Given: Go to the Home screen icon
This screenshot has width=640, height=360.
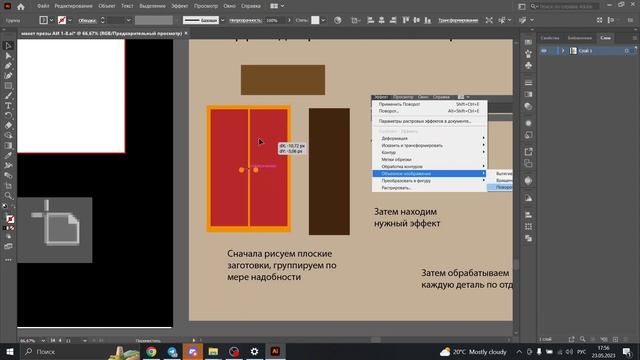Looking at the screenshot, I should click(20, 6).
